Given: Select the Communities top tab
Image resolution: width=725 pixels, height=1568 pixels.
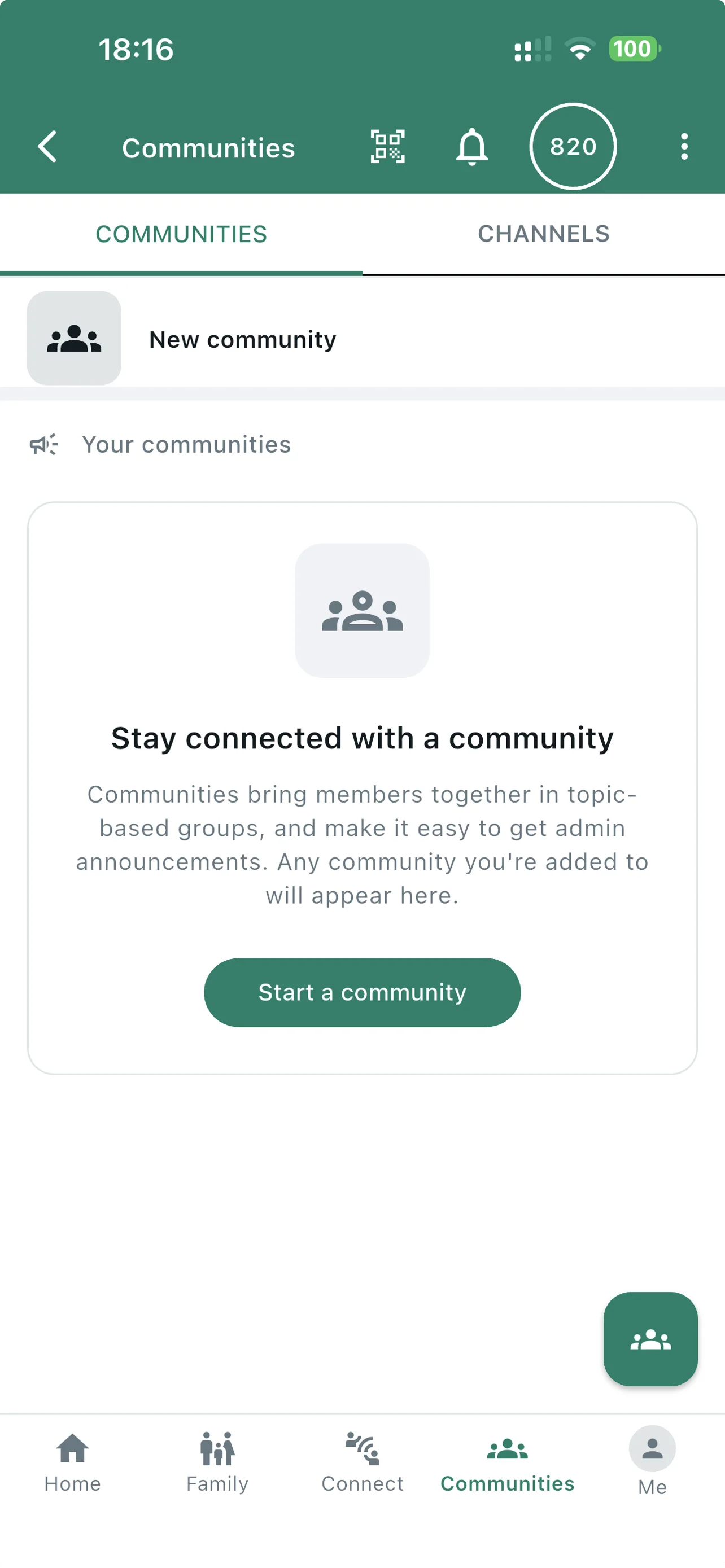Looking at the screenshot, I should pyautogui.click(x=181, y=234).
